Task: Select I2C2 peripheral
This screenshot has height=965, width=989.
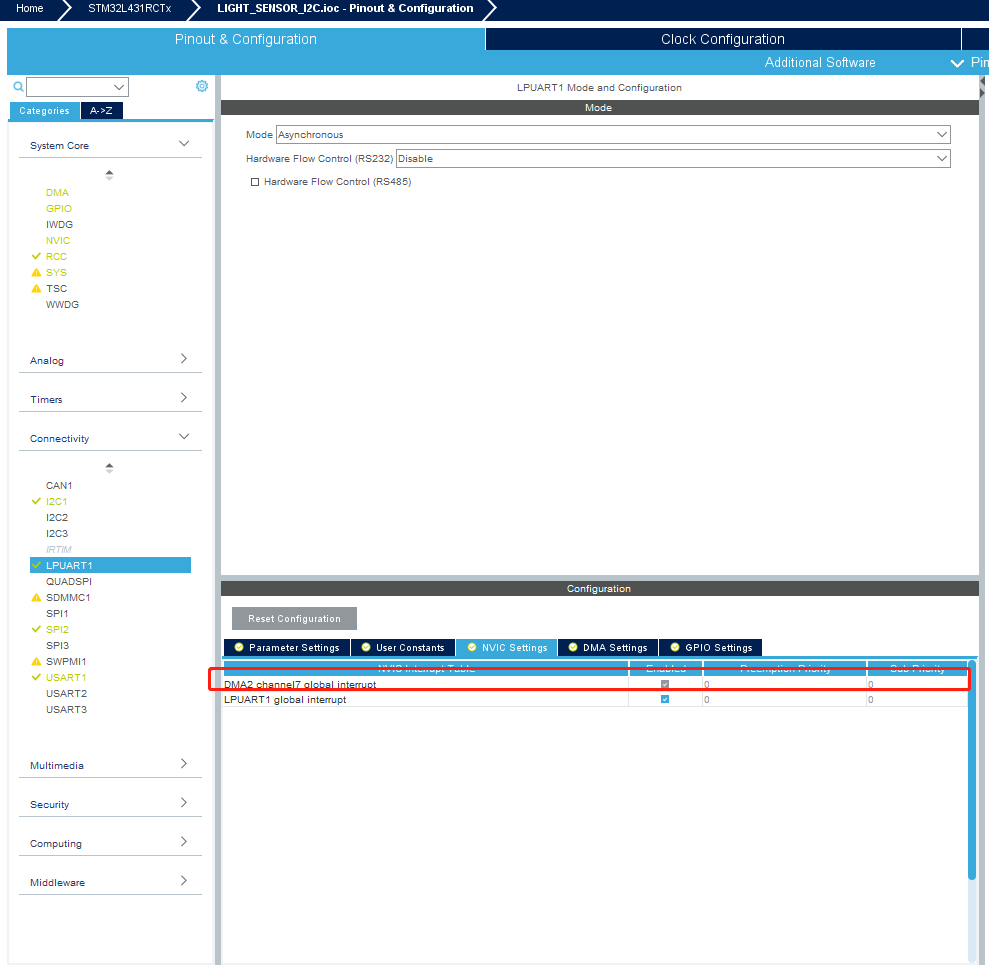Action: [57, 517]
